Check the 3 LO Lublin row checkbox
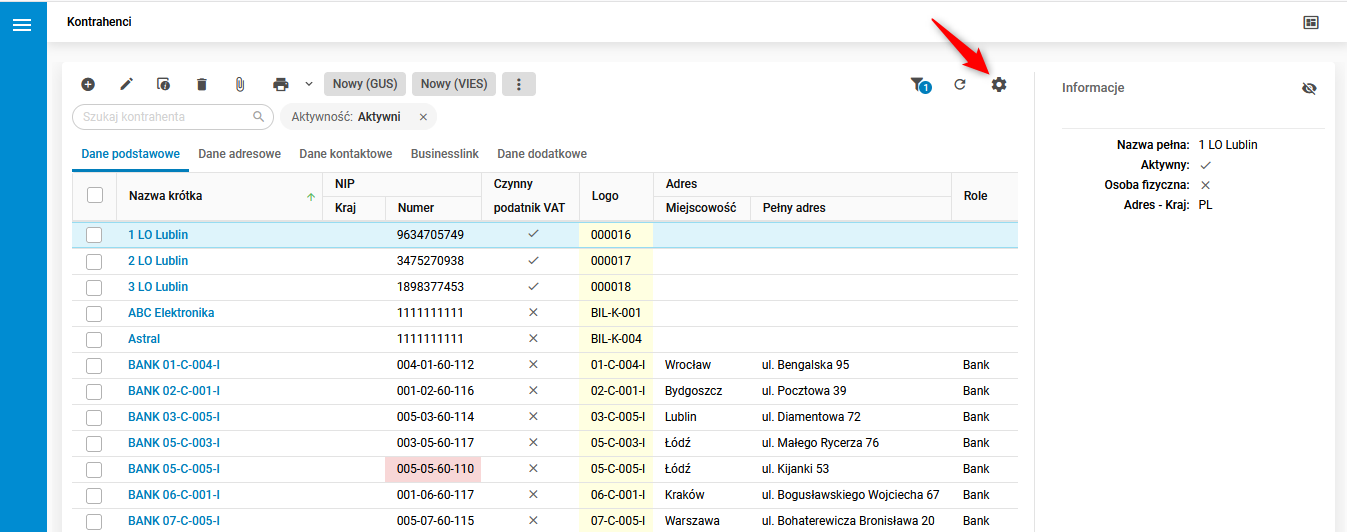 click(94, 287)
